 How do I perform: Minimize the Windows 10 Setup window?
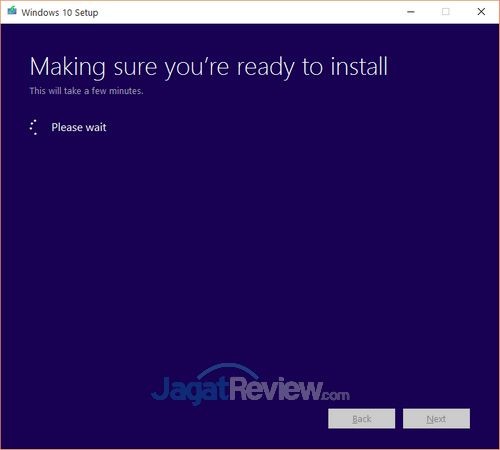tap(411, 12)
